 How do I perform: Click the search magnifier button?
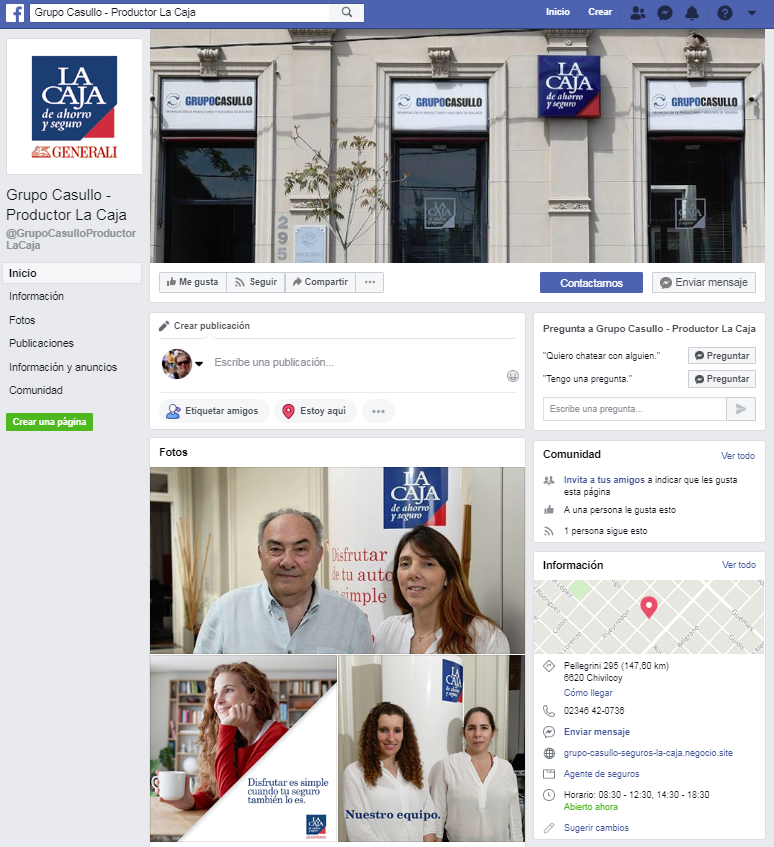347,12
